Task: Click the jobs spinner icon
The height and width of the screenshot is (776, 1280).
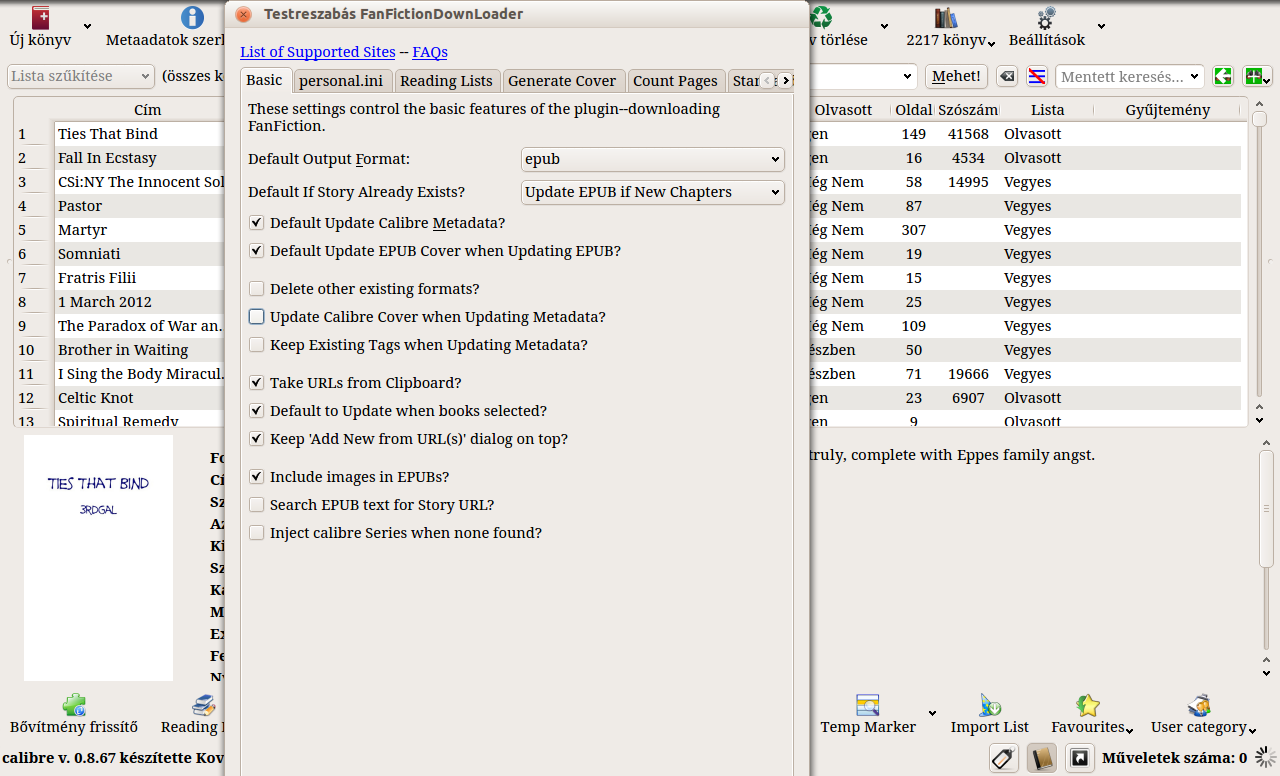Action: (x=1266, y=758)
